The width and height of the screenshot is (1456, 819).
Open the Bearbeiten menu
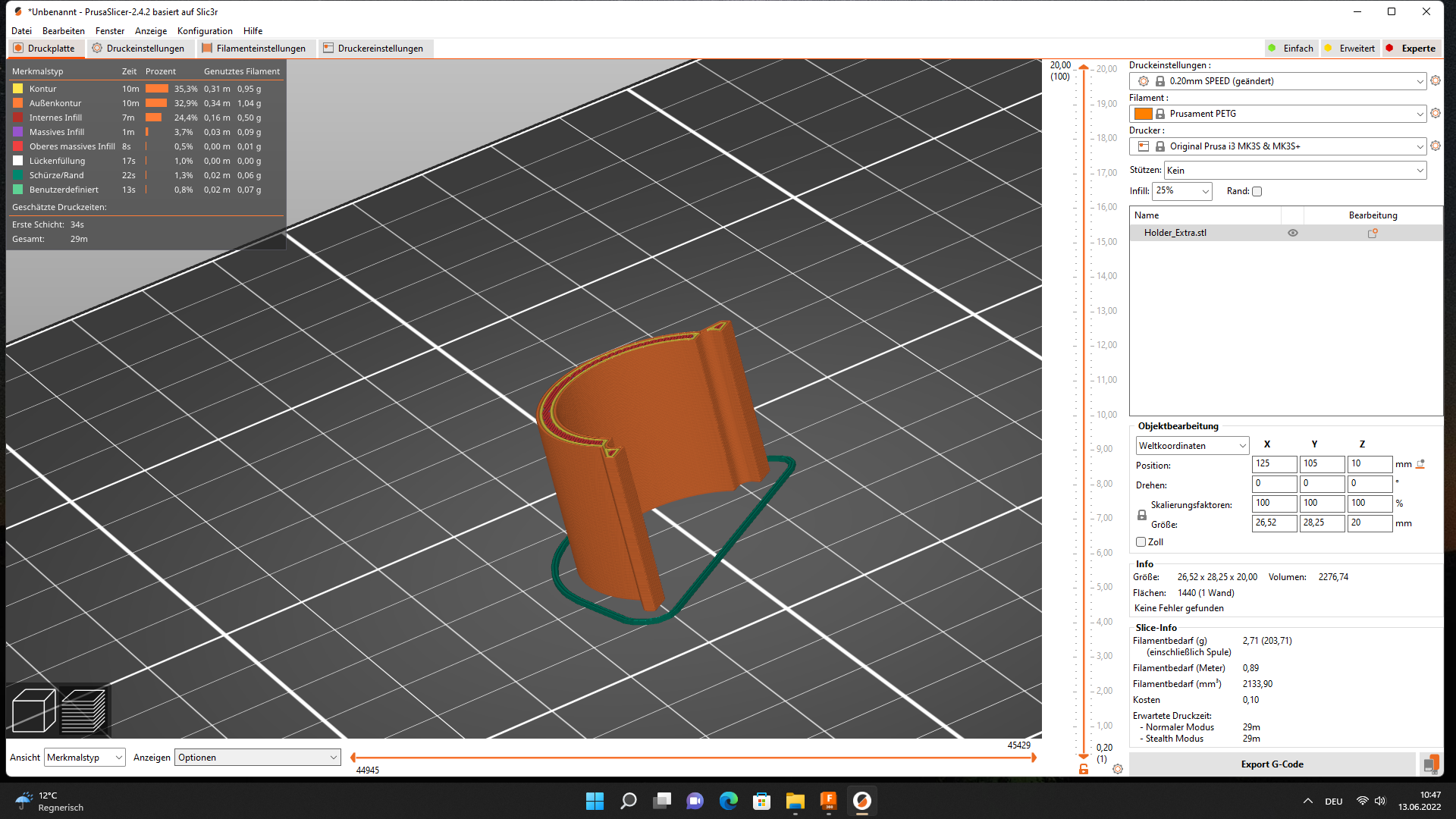[64, 31]
